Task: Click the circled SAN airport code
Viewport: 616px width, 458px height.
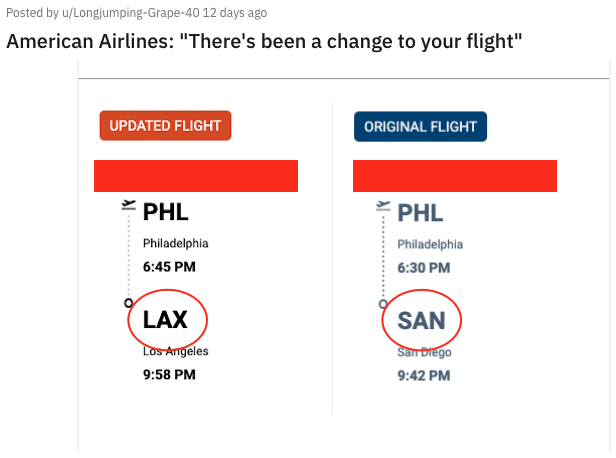Action: tap(420, 321)
